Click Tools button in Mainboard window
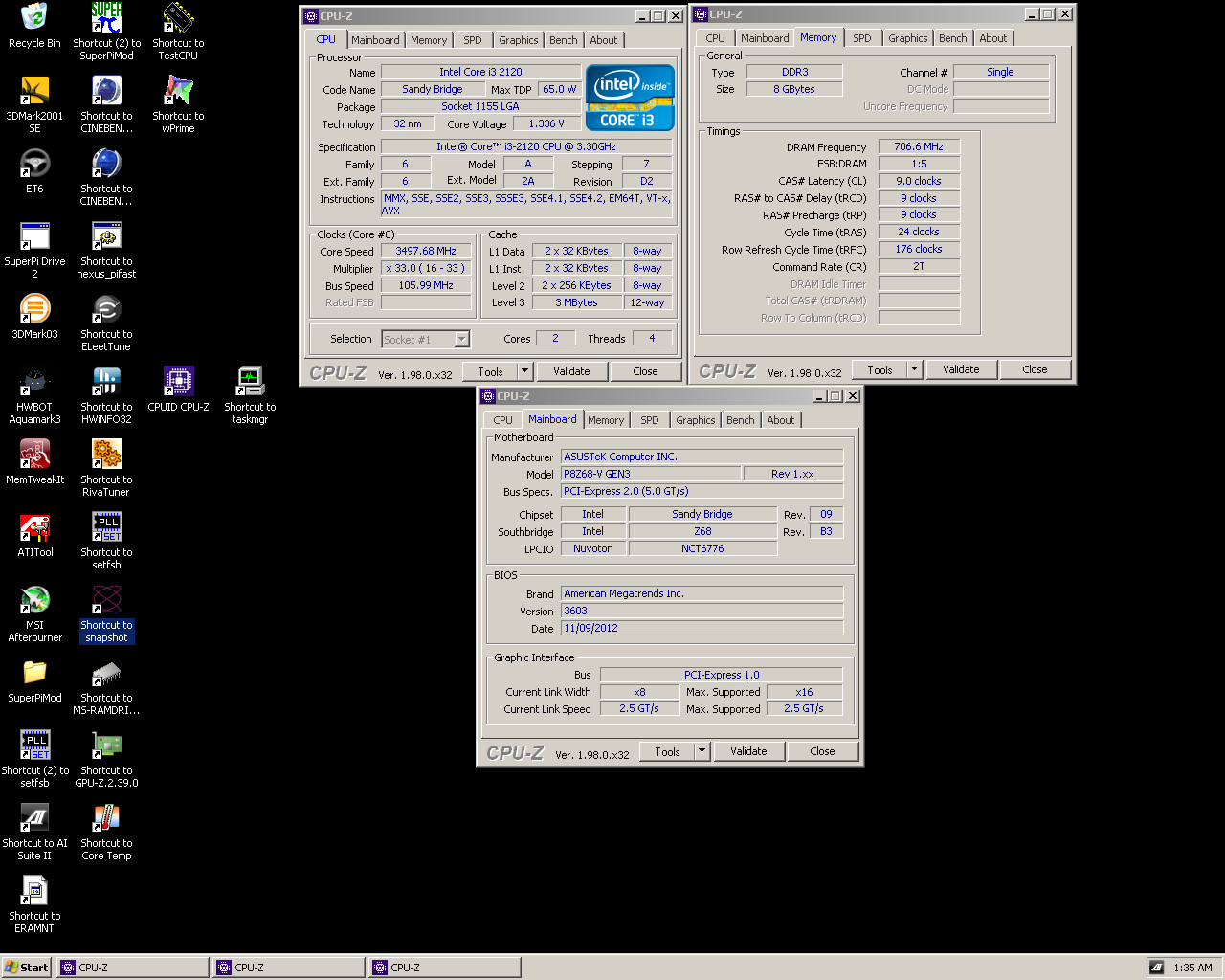The width and height of the screenshot is (1225, 980). pyautogui.click(x=667, y=751)
